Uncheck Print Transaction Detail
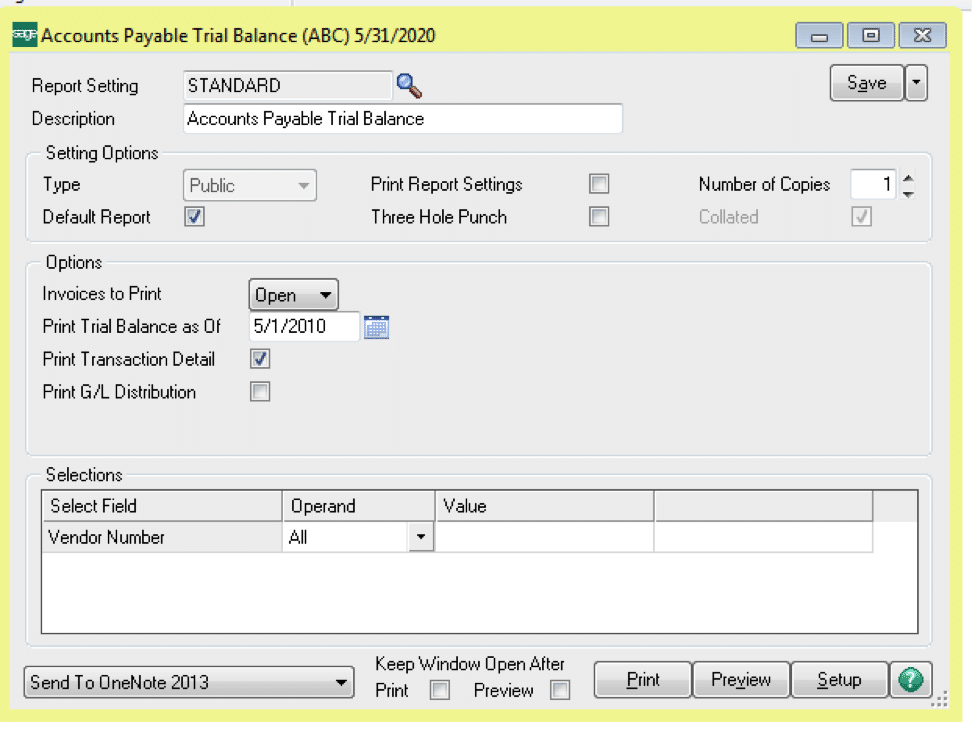Viewport: 972px width, 732px height. pyautogui.click(x=260, y=359)
